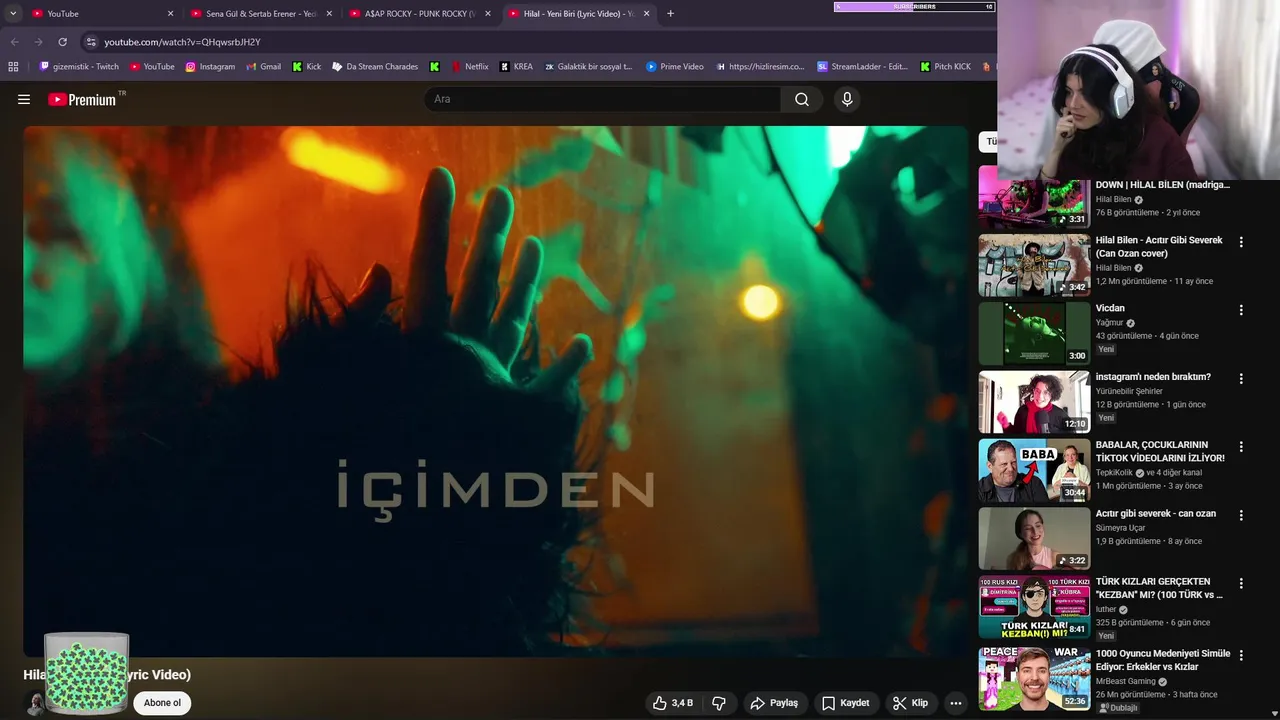Open Gmail bookmark
The height and width of the screenshot is (720, 1280).
(263, 67)
